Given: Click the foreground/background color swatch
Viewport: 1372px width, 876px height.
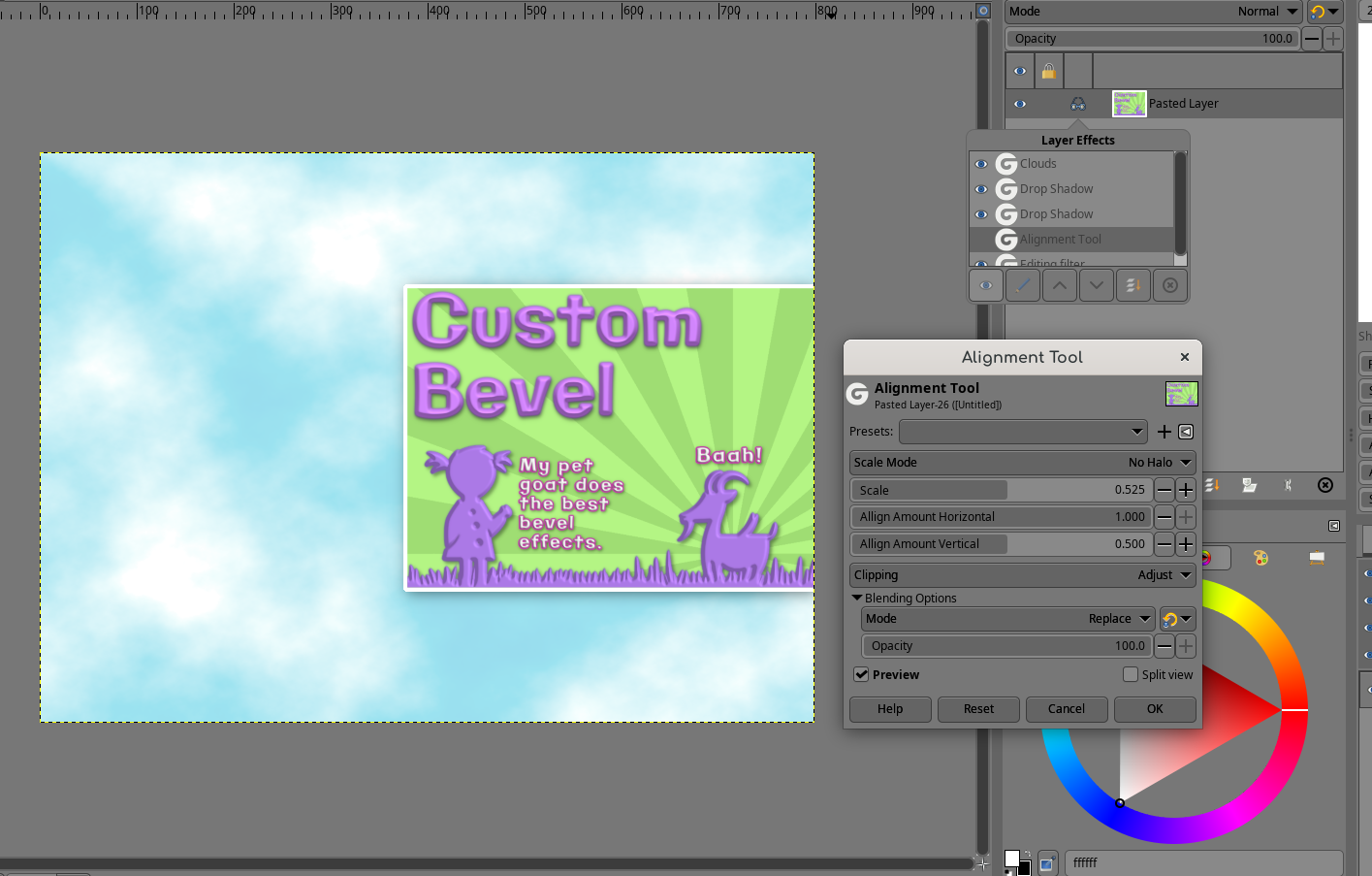Looking at the screenshot, I should (x=1017, y=861).
